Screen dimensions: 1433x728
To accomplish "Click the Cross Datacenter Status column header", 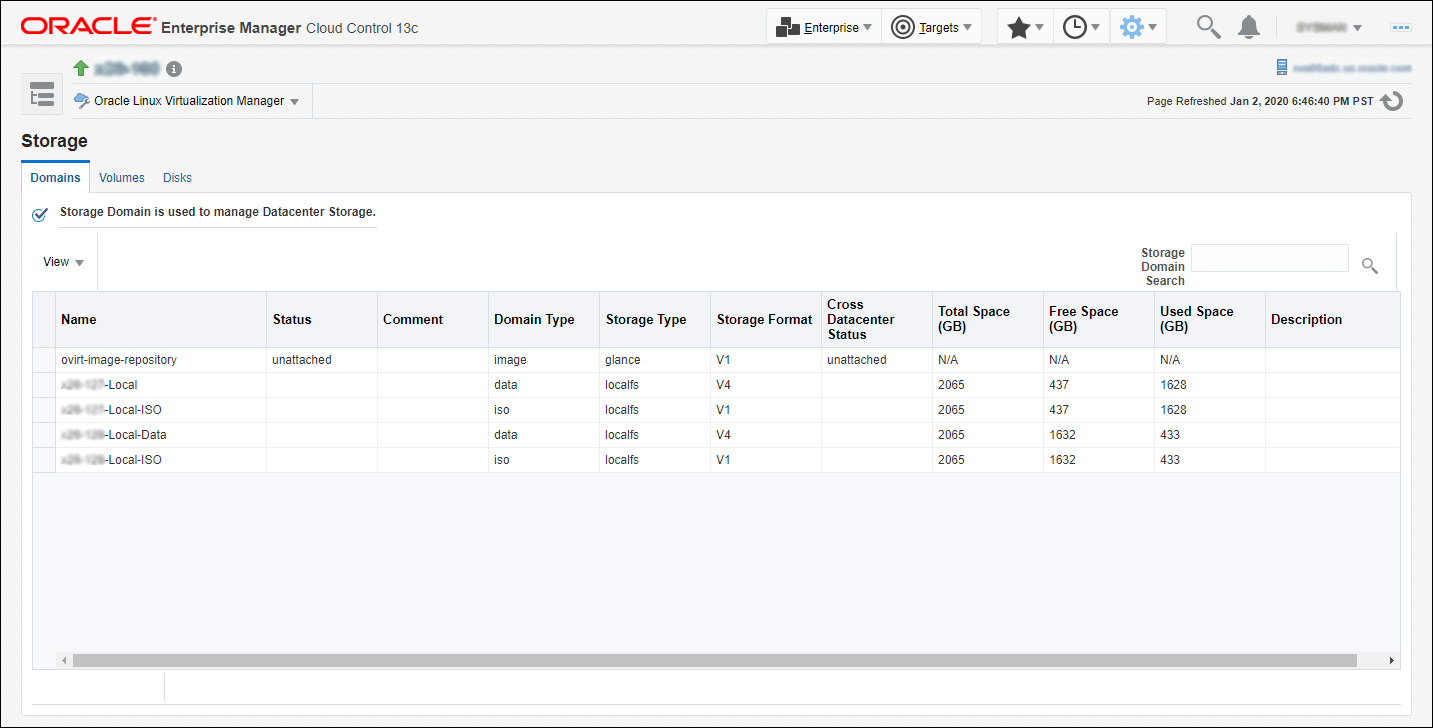I will (x=877, y=320).
